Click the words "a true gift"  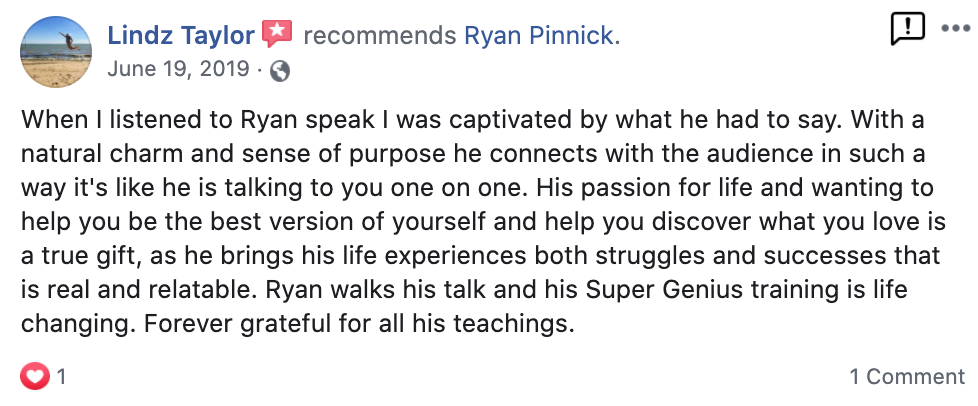pos(73,257)
